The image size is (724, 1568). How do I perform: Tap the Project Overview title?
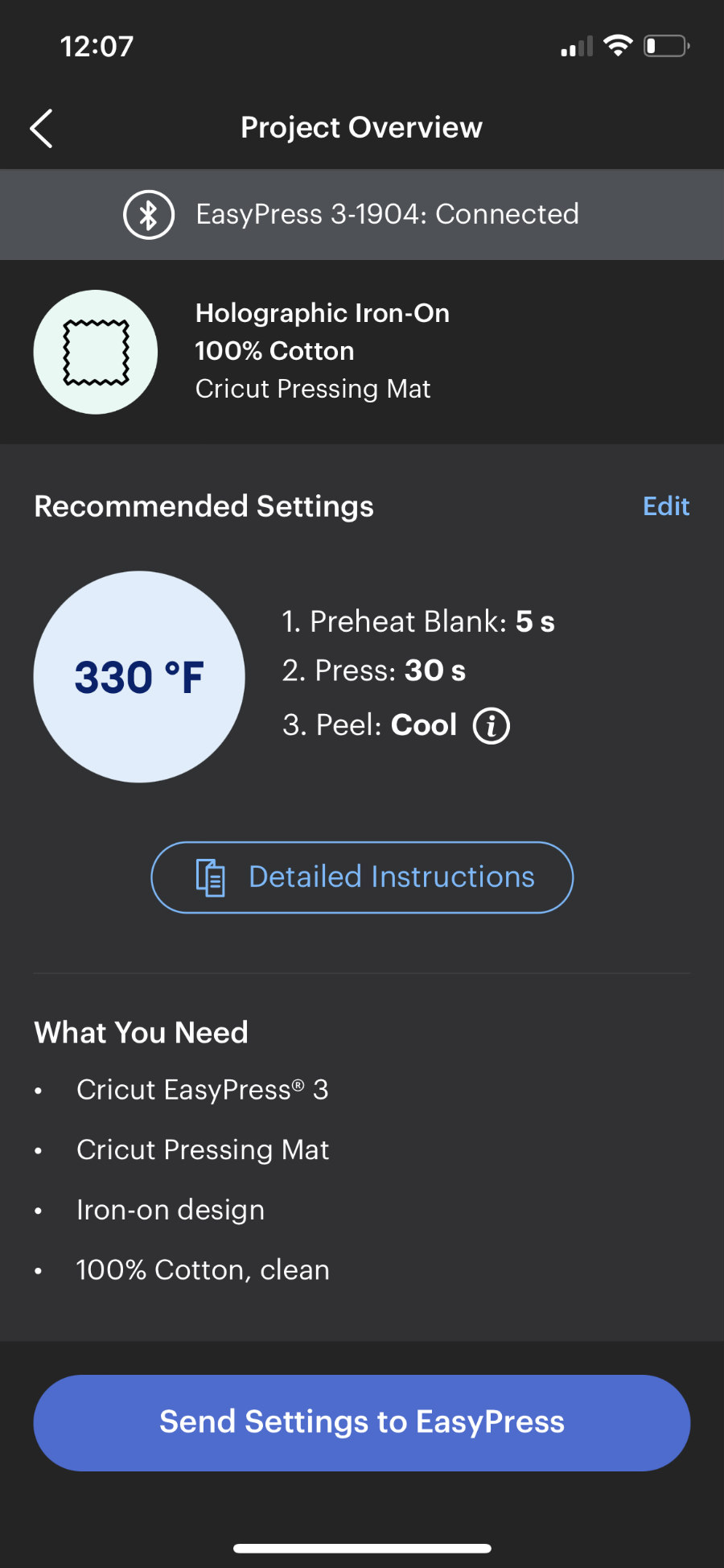click(361, 127)
